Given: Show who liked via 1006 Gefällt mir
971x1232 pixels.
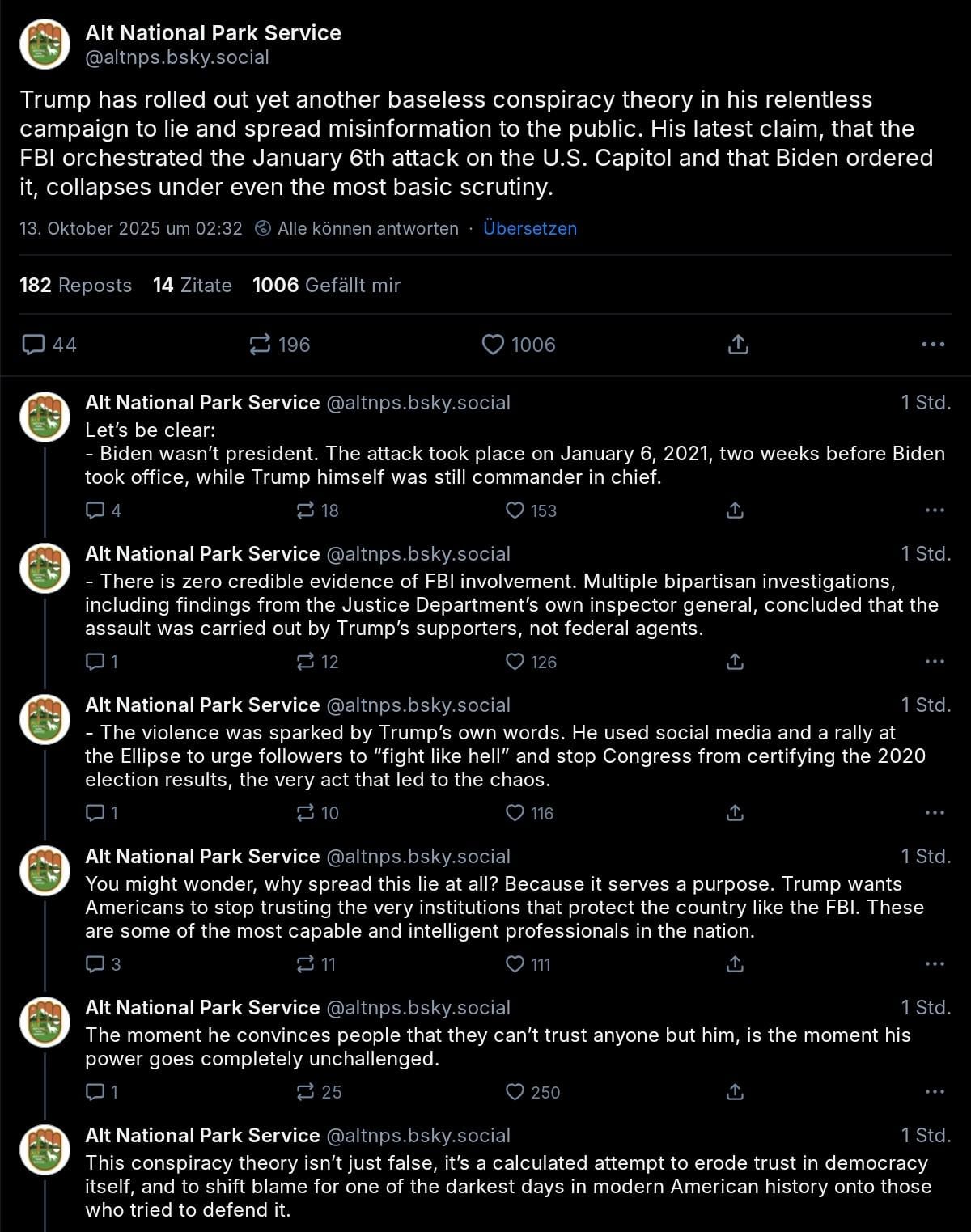Looking at the screenshot, I should 326,285.
